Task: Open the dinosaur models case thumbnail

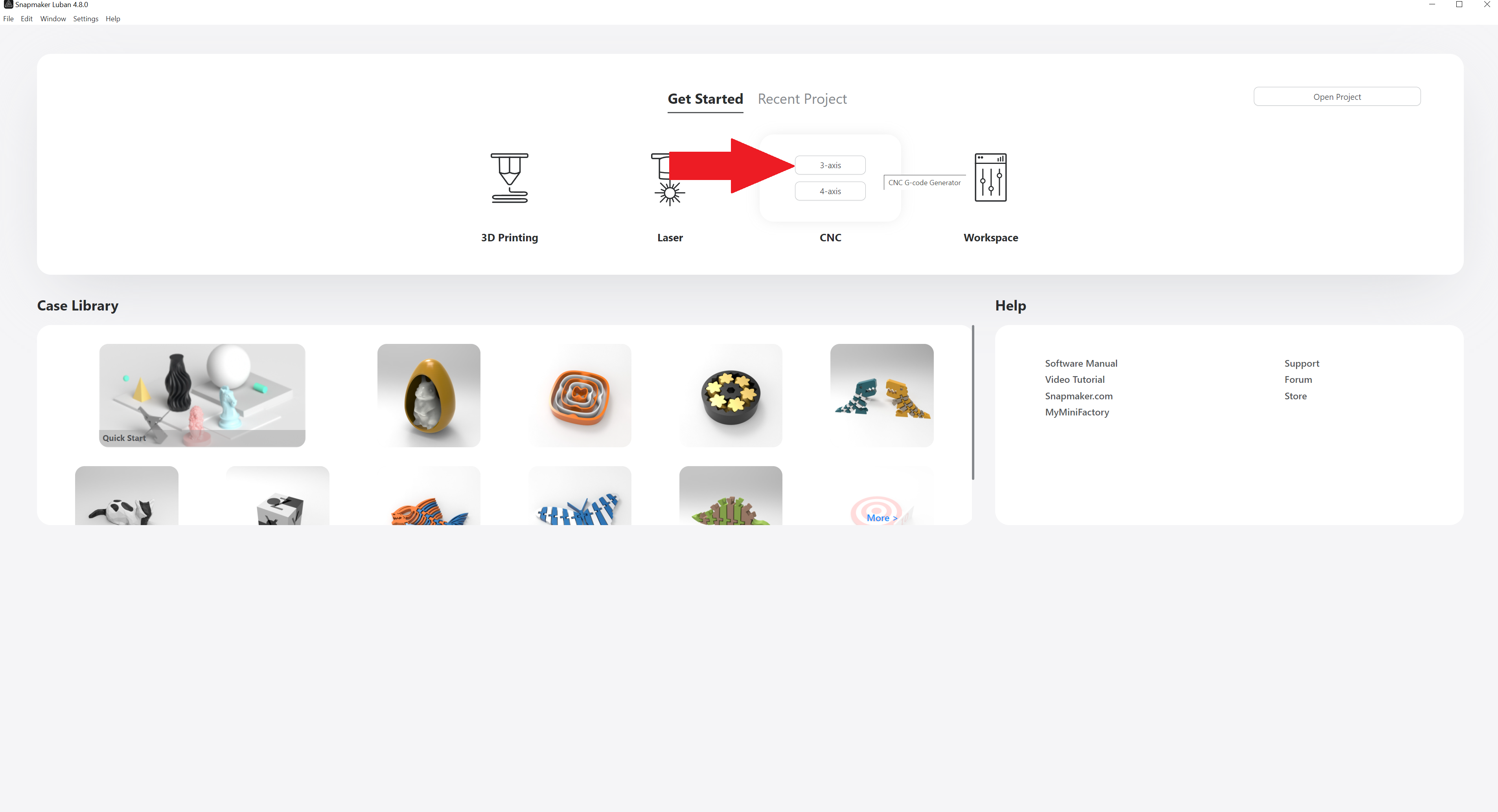Action: click(x=882, y=395)
